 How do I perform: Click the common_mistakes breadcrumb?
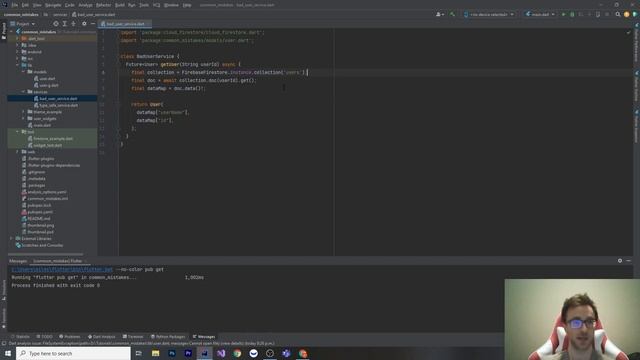pyautogui.click(x=21, y=14)
